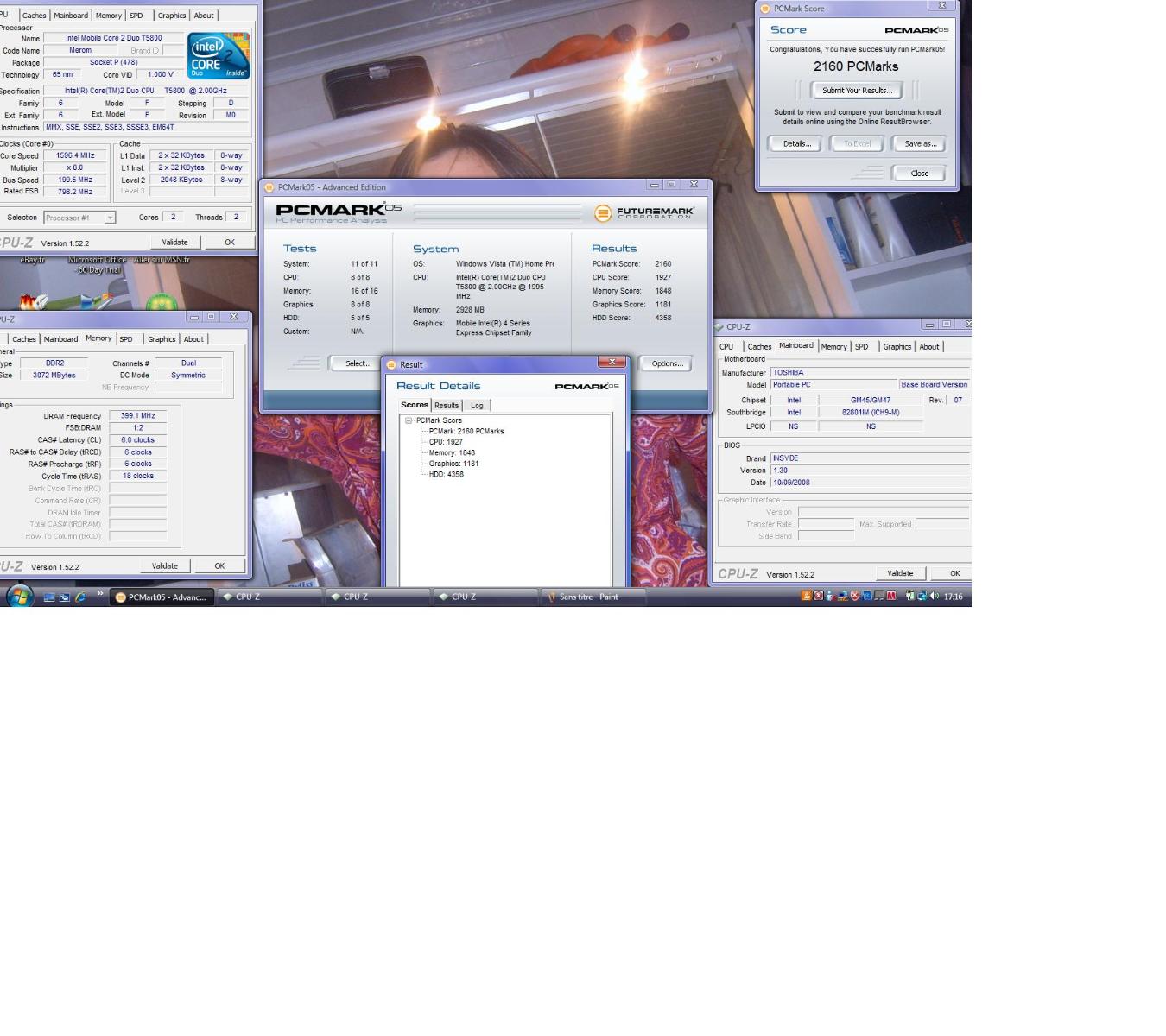Select 'PCMark: 2160 PCMarks' tree row

pyautogui.click(x=466, y=431)
